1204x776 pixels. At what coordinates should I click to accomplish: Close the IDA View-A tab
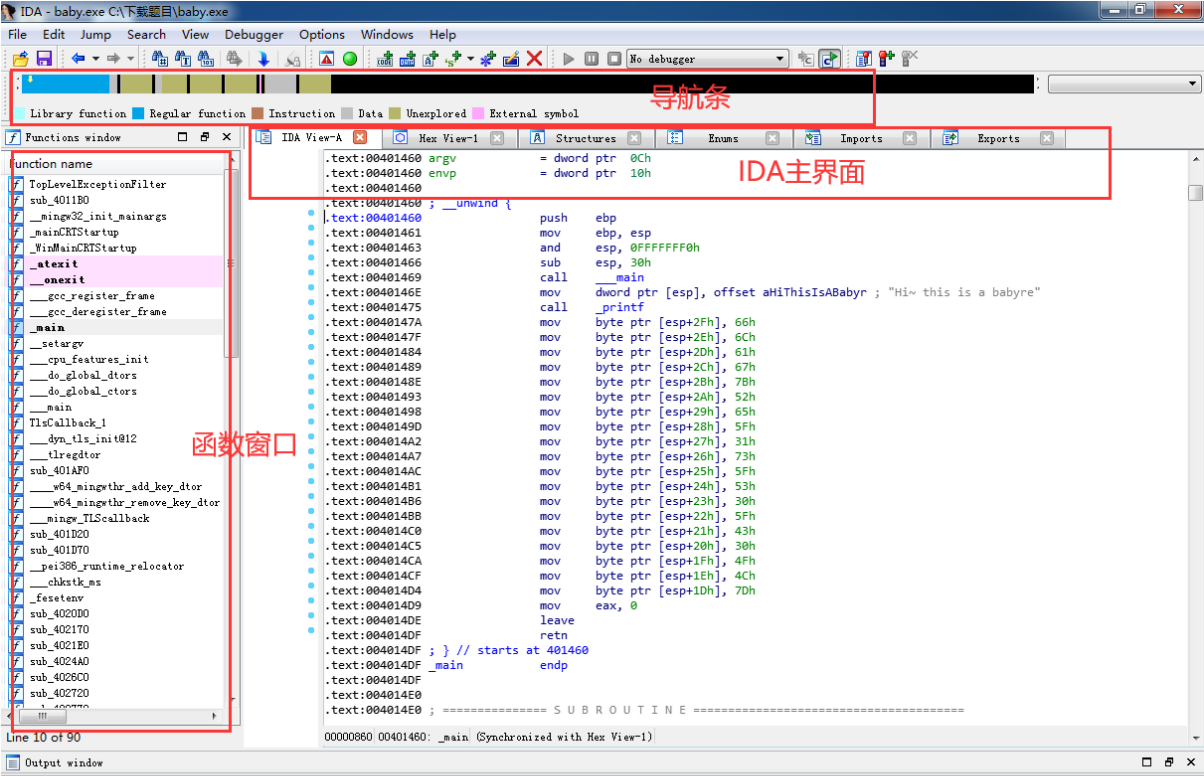tap(361, 138)
